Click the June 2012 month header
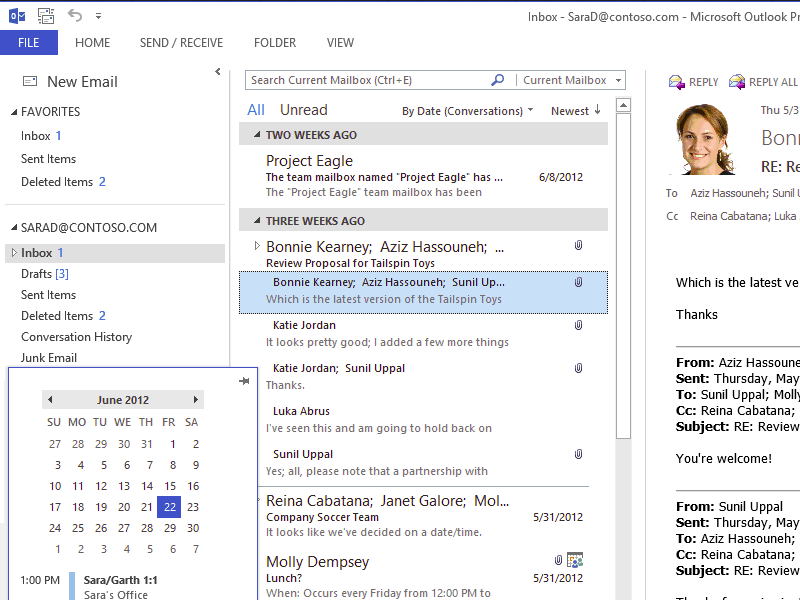This screenshot has width=800, height=600. pyautogui.click(x=123, y=400)
